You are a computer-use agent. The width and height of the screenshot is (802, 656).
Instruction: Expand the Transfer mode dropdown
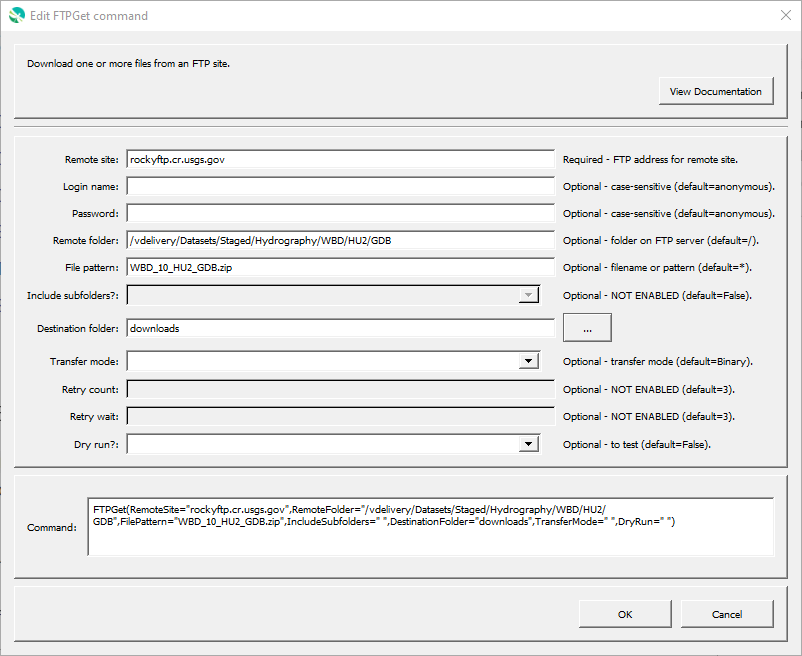click(528, 361)
